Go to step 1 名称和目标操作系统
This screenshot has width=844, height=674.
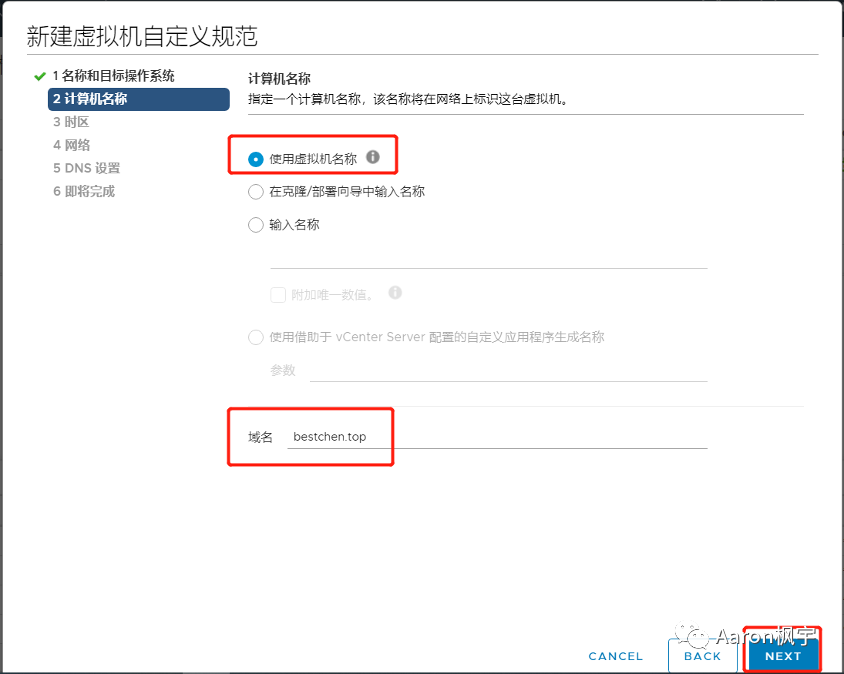[x=114, y=76]
